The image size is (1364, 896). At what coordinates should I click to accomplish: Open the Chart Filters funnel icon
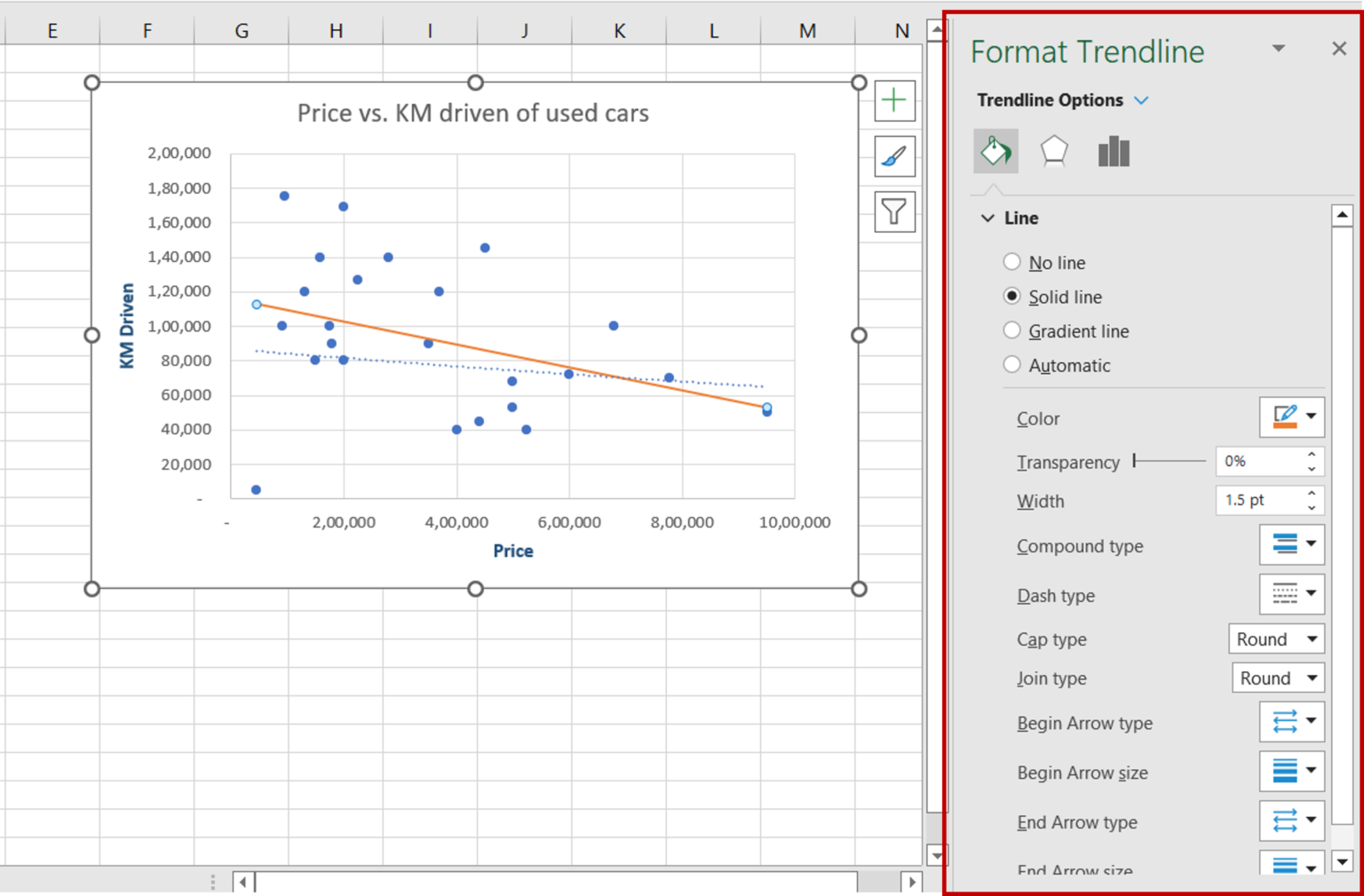(893, 212)
